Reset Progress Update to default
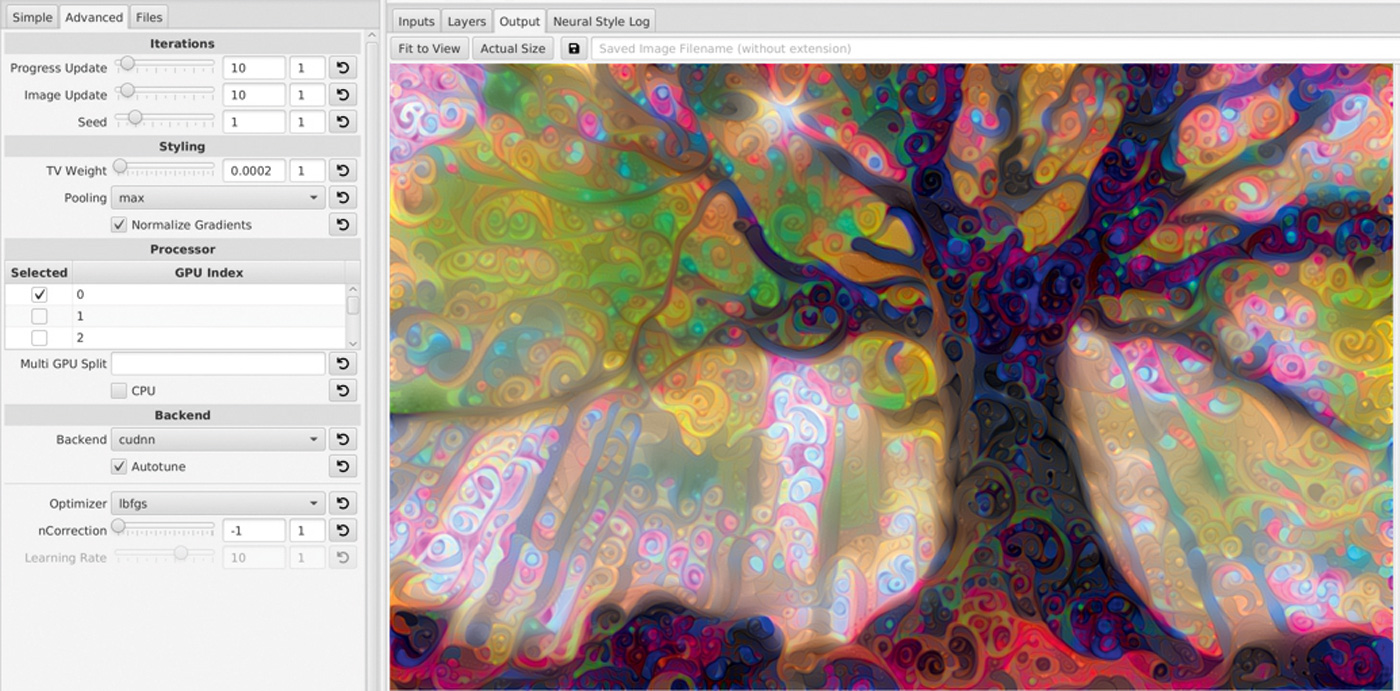 342,68
